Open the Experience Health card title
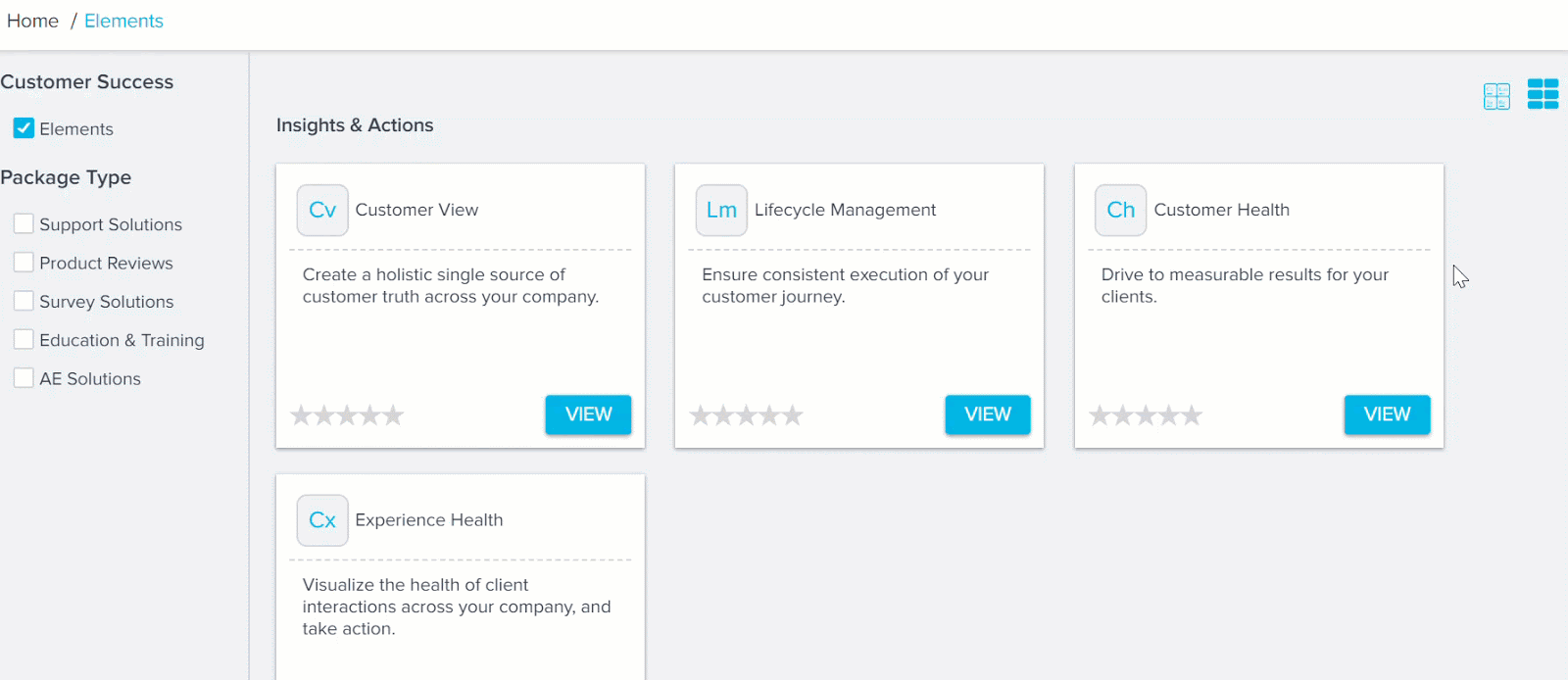1568x680 pixels. [x=429, y=520]
